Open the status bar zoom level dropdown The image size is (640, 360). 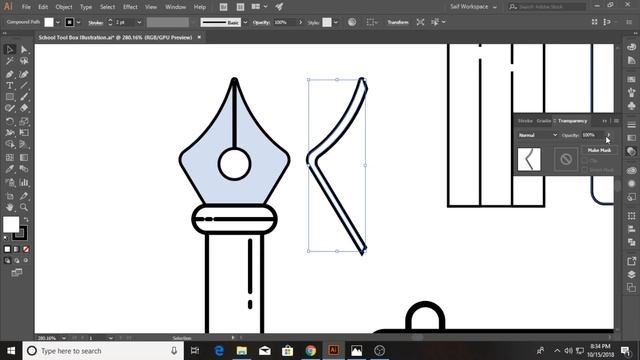[x=64, y=338]
